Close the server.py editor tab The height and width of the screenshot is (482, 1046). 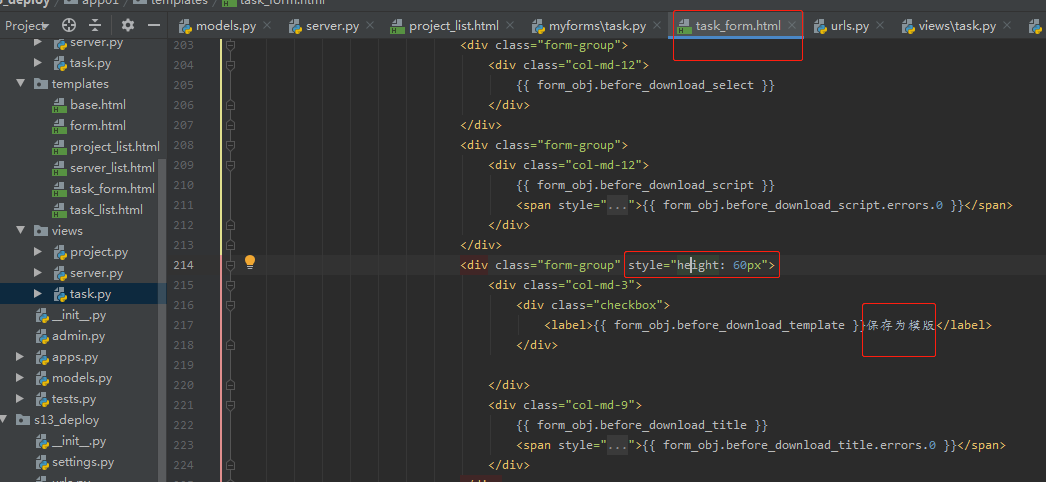click(371, 25)
